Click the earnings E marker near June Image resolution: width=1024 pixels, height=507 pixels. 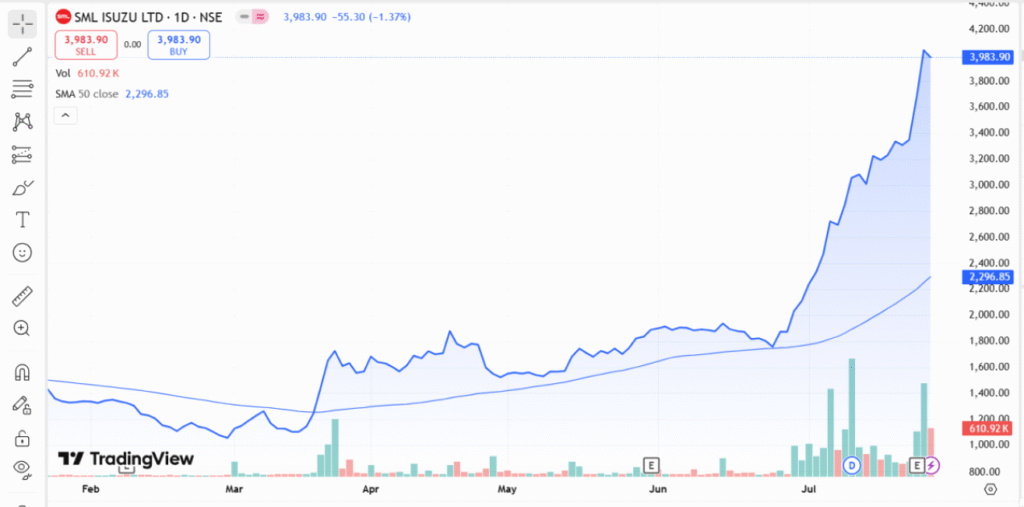[x=650, y=465]
